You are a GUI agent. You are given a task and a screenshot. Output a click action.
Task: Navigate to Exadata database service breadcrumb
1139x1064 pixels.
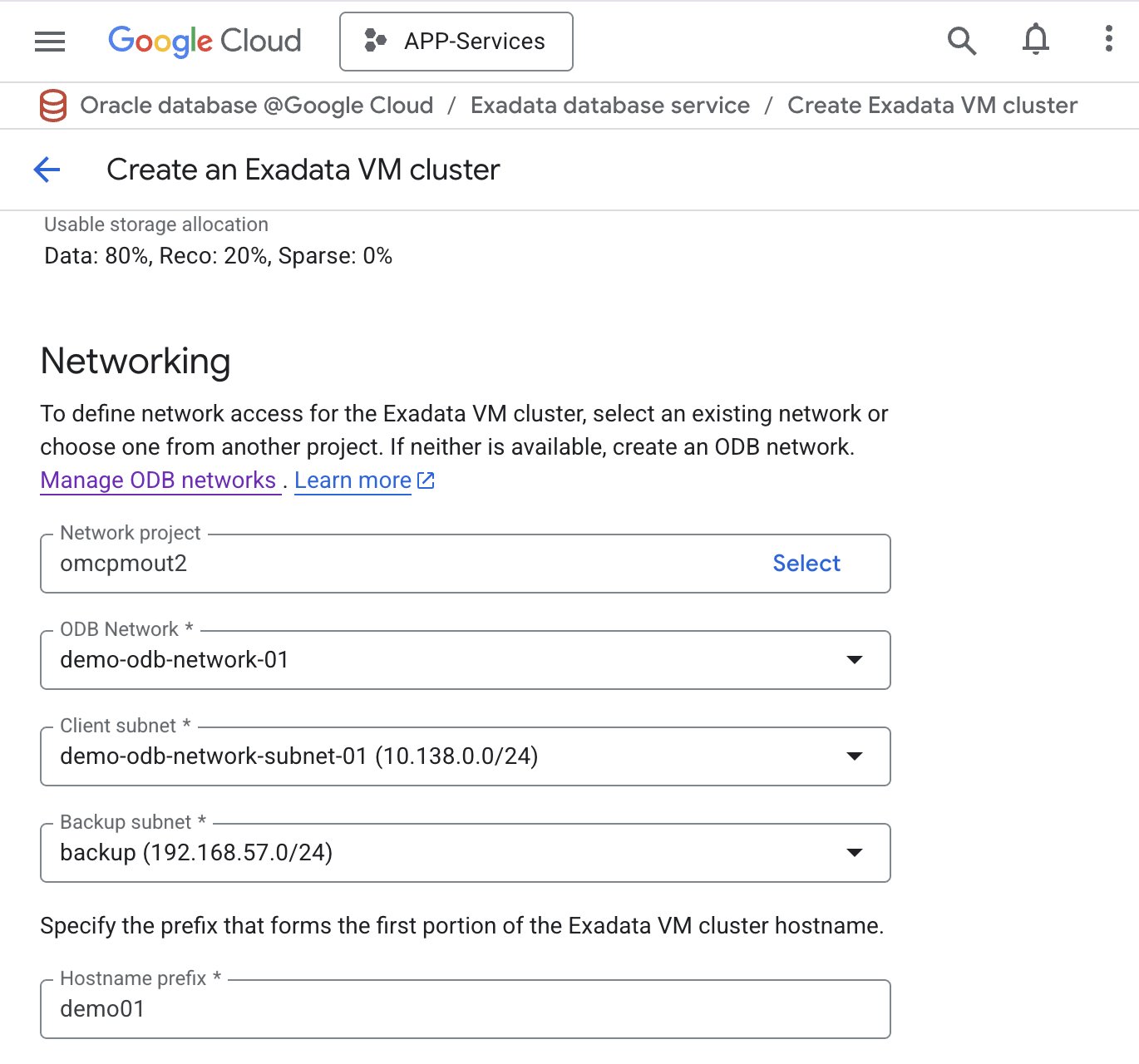pyautogui.click(x=609, y=106)
